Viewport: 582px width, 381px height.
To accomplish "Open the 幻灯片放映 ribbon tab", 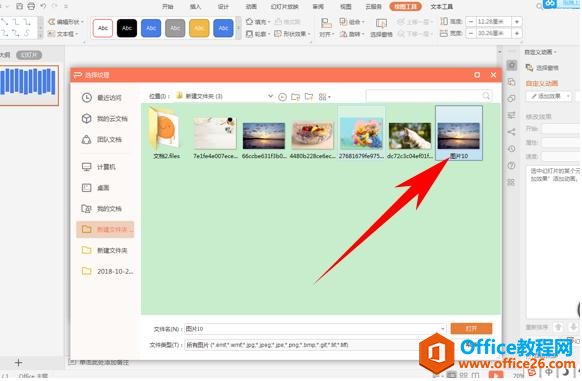I will pyautogui.click(x=285, y=6).
